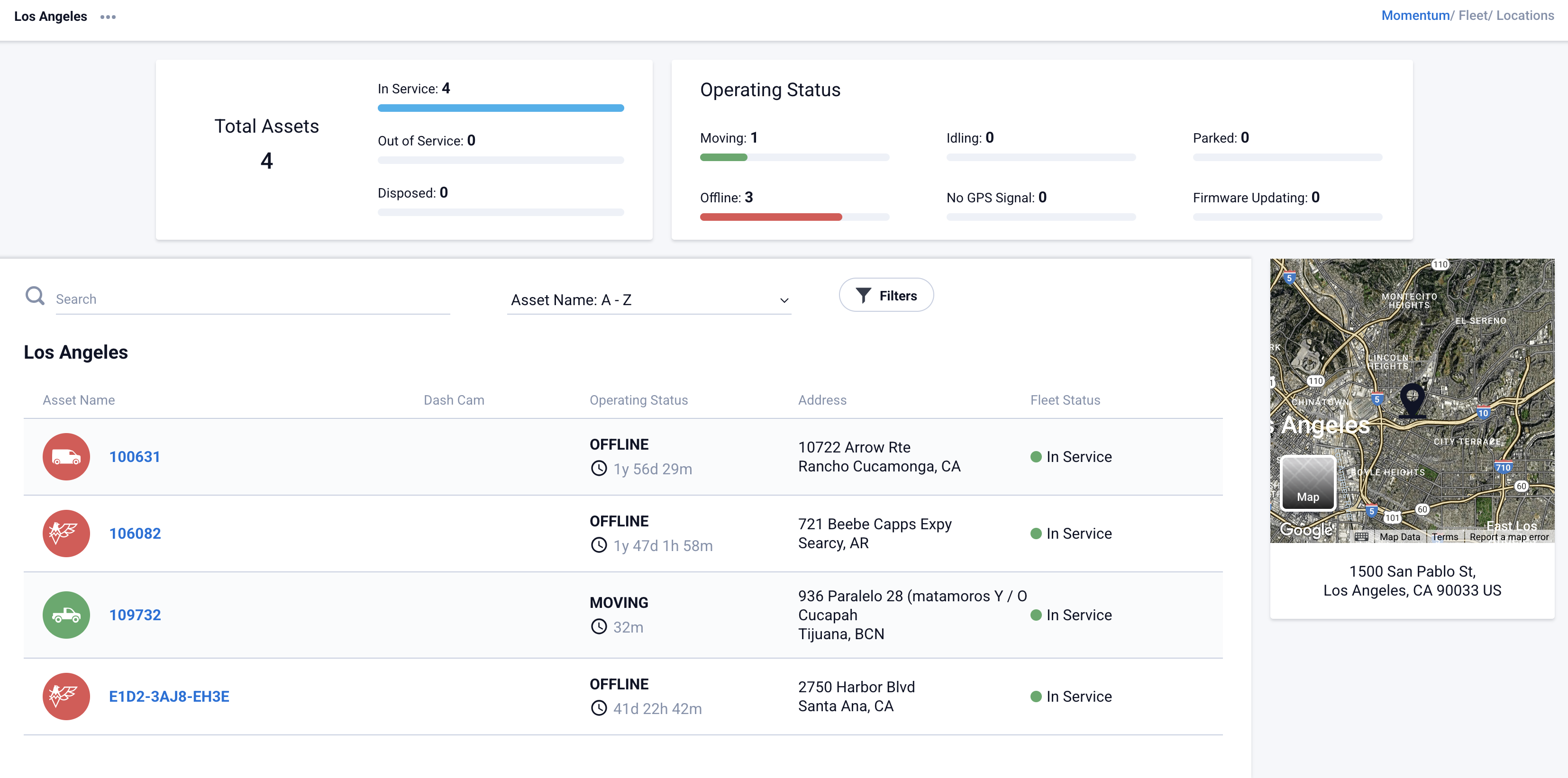The height and width of the screenshot is (778, 1568).
Task: Open the Filters button
Action: click(x=885, y=296)
